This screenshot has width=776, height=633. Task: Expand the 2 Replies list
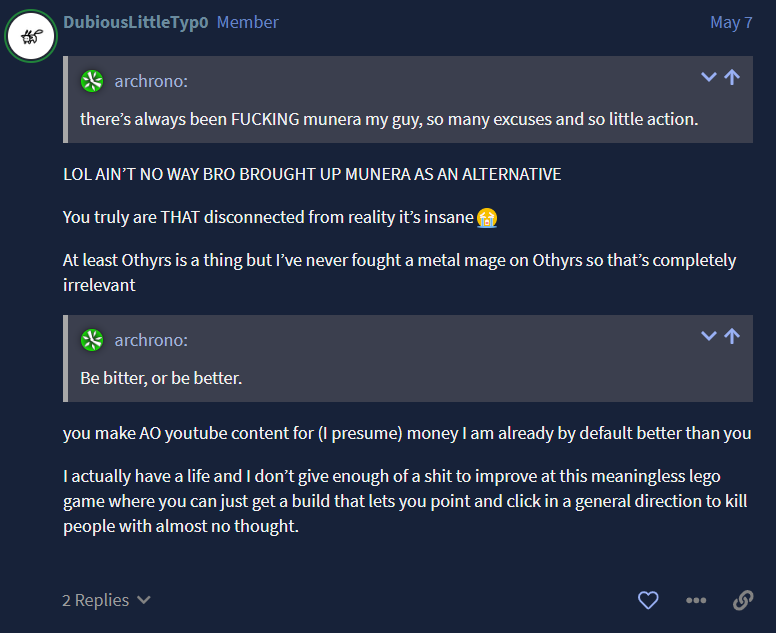click(106, 600)
